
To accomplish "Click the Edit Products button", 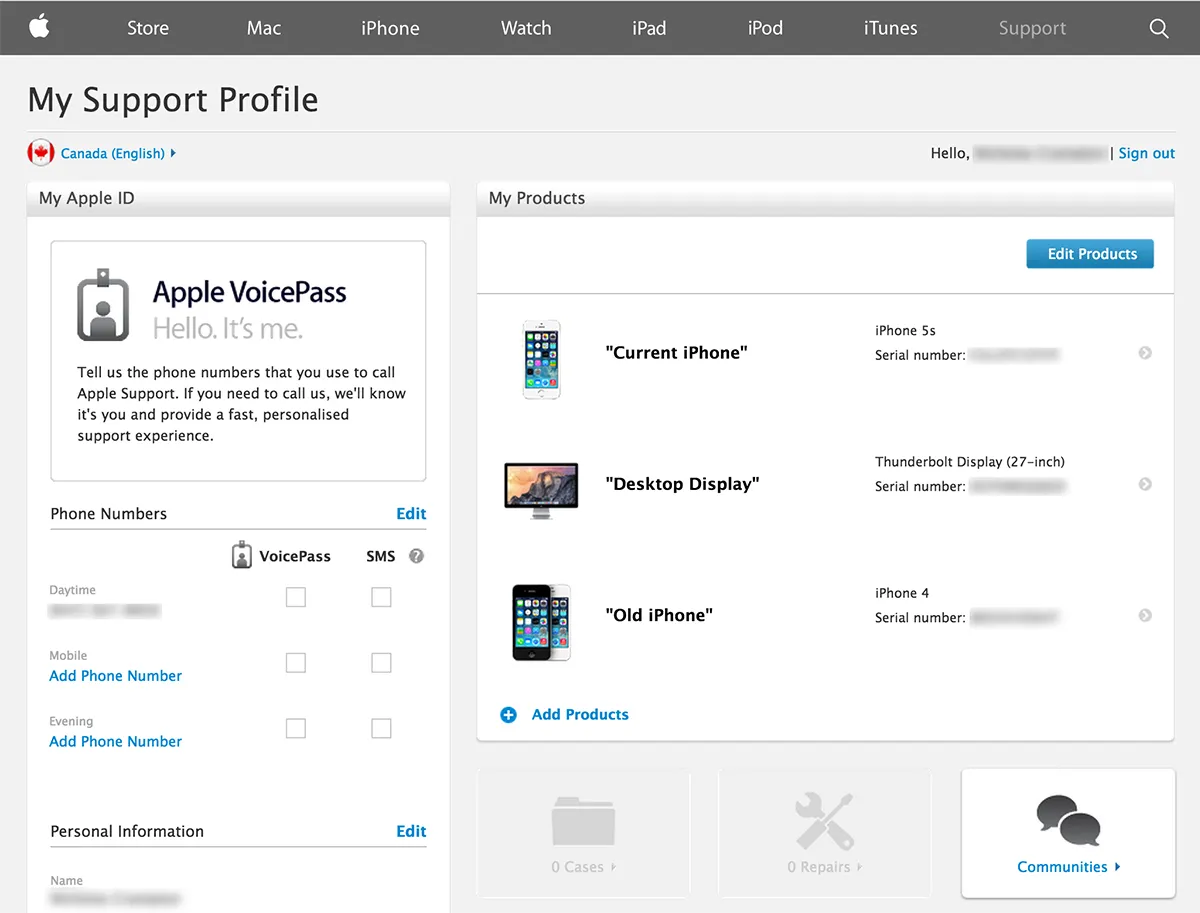I will click(1090, 254).
